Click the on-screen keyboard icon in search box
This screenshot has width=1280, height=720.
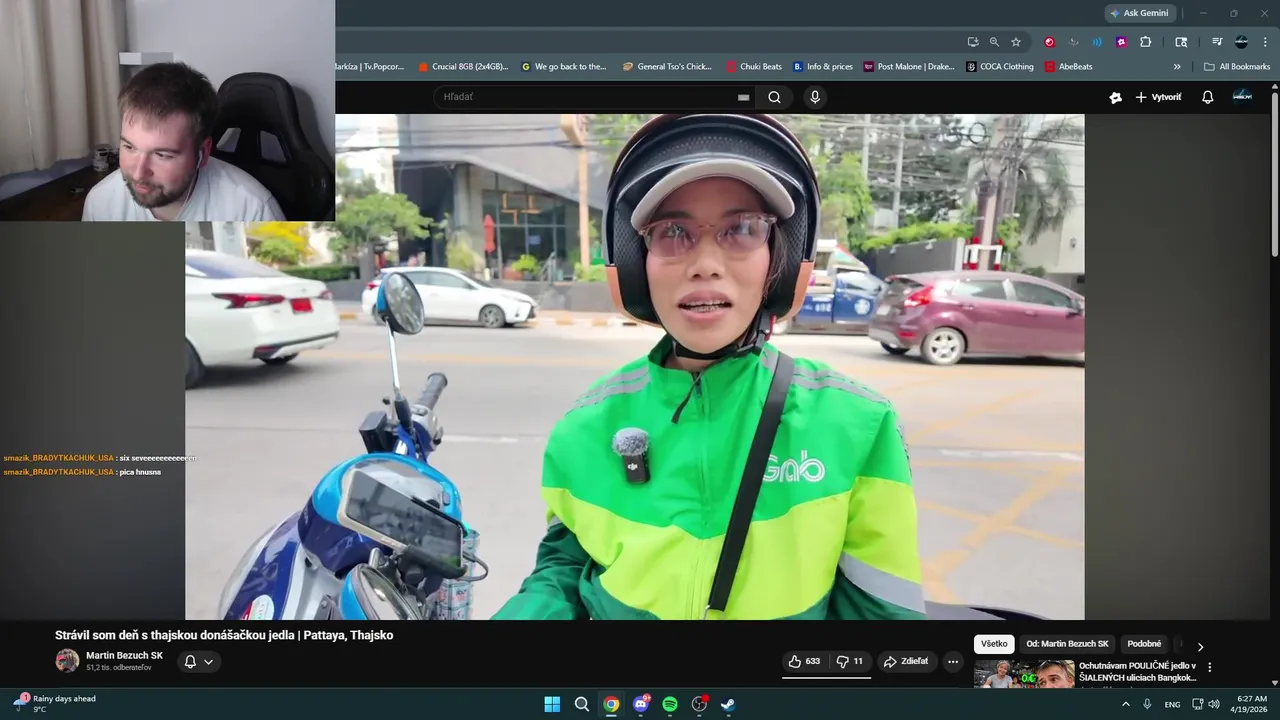743,97
